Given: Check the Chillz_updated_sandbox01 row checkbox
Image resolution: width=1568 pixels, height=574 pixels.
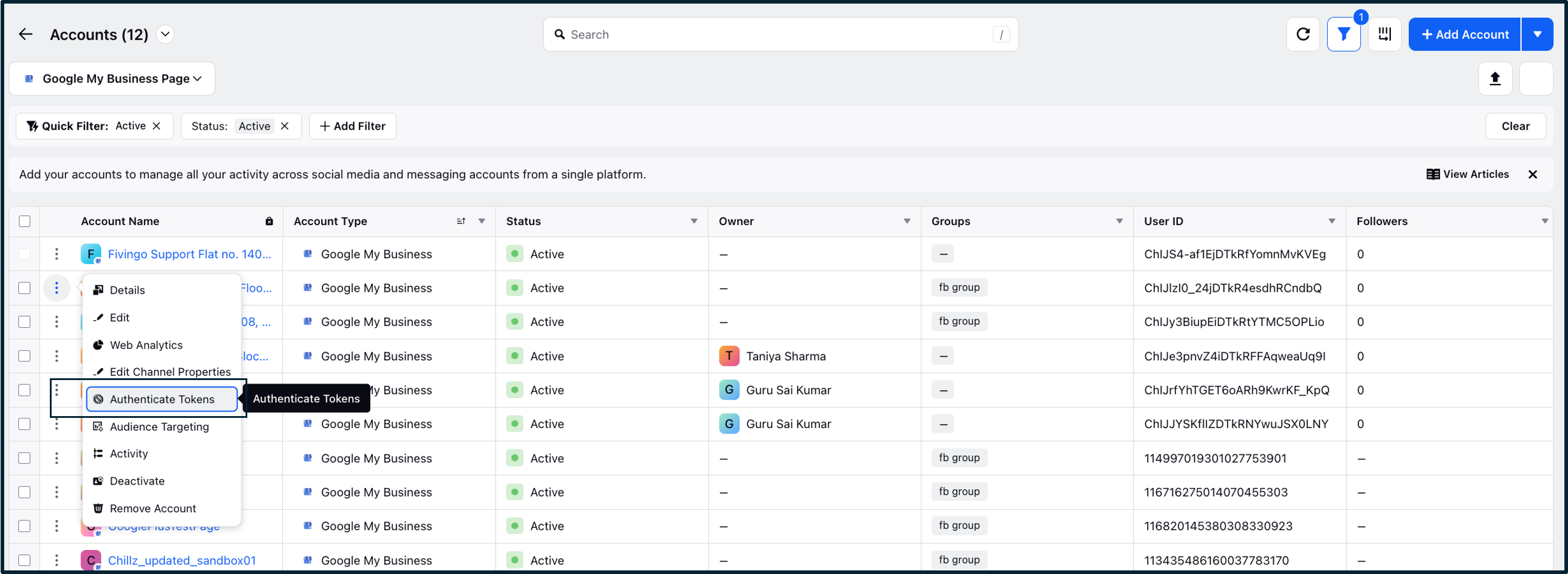Looking at the screenshot, I should click(25, 560).
